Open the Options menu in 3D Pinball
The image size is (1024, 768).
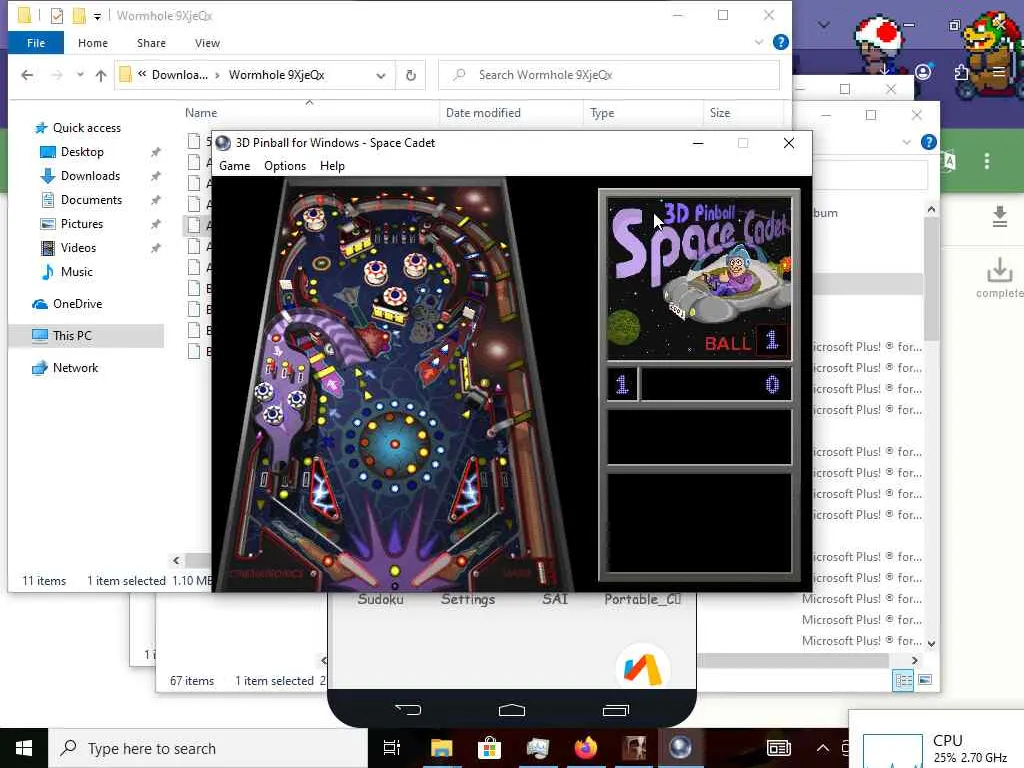coord(285,166)
